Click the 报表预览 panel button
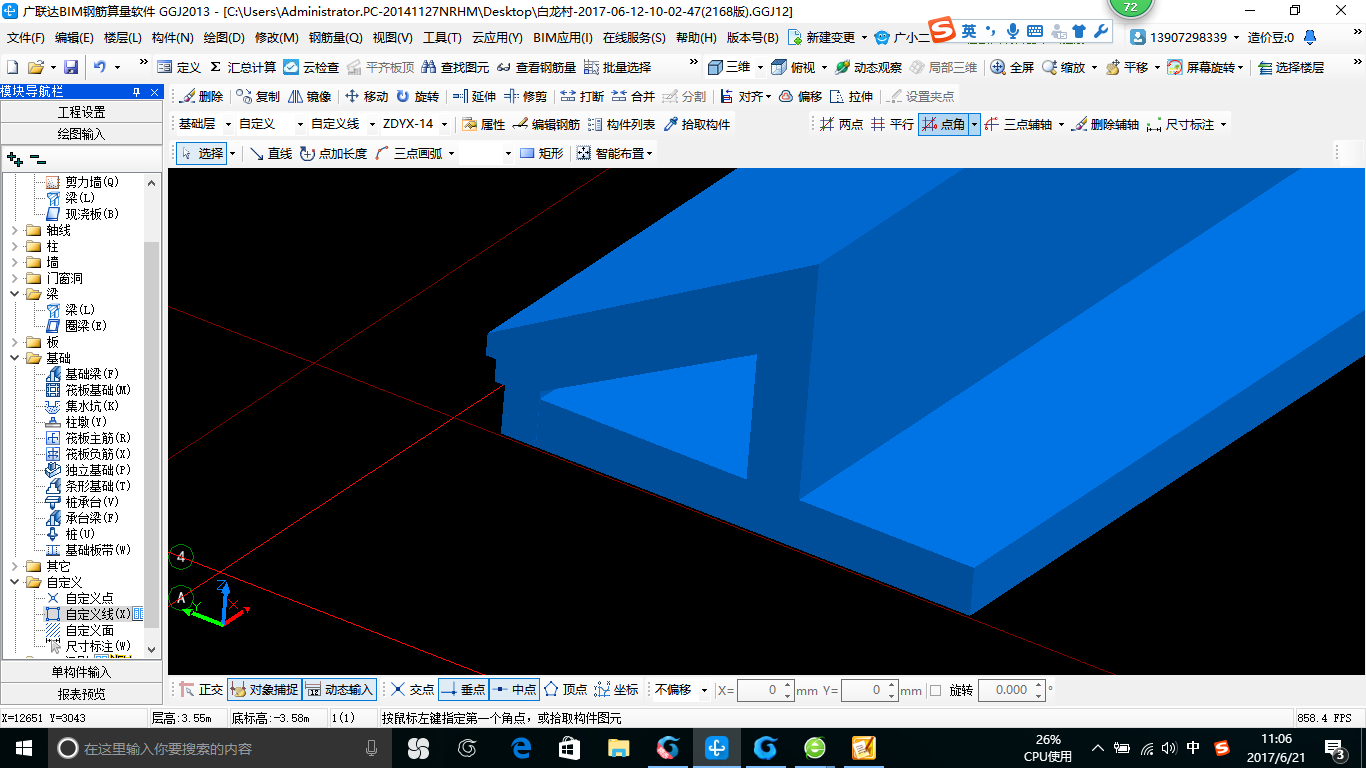Viewport: 1366px width, 768px height. tap(82, 693)
